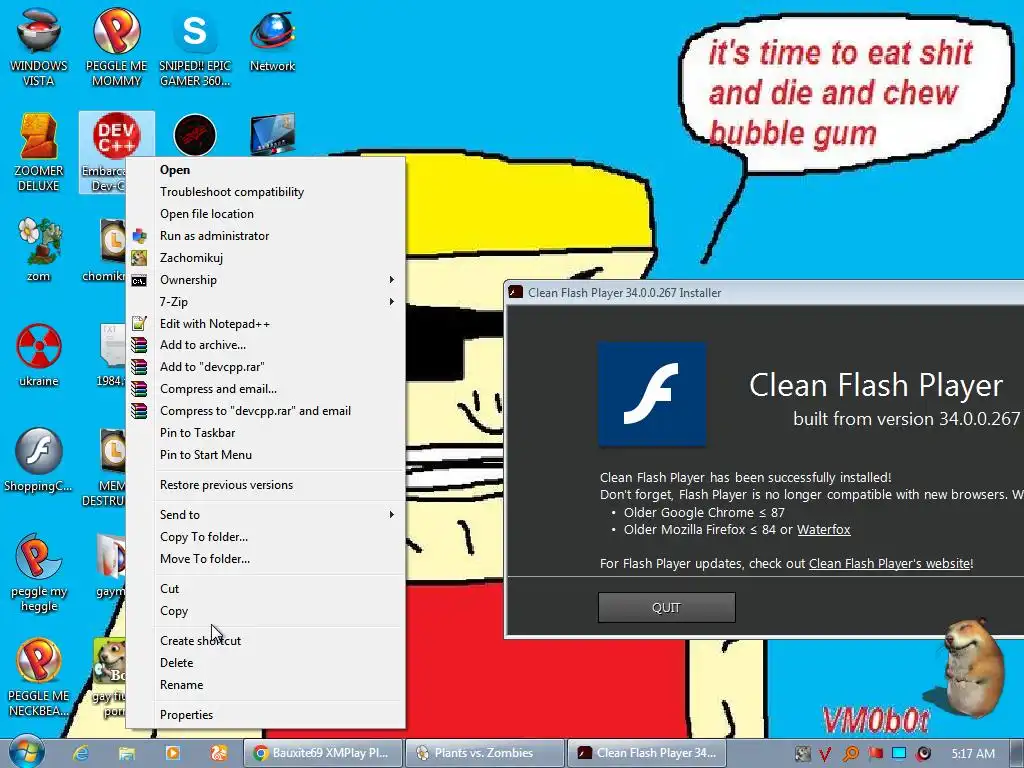1024x768 pixels.
Task: Choose Pin to Taskbar
Action: click(265, 432)
